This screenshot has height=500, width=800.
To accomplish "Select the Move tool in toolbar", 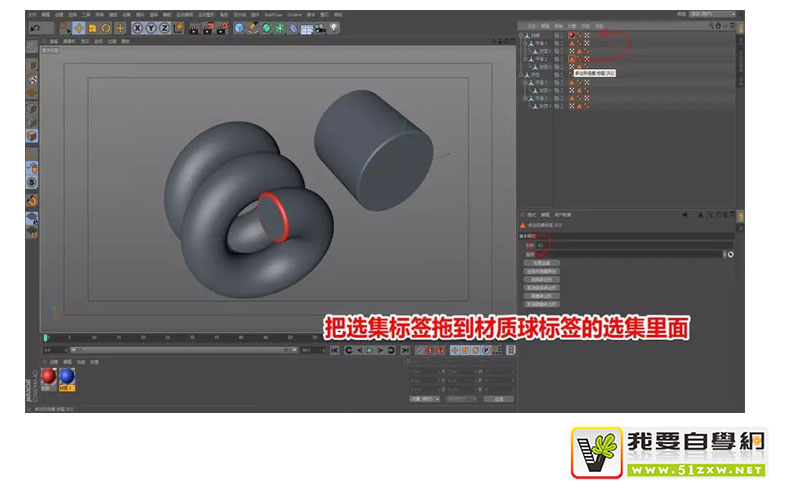I will [x=78, y=28].
